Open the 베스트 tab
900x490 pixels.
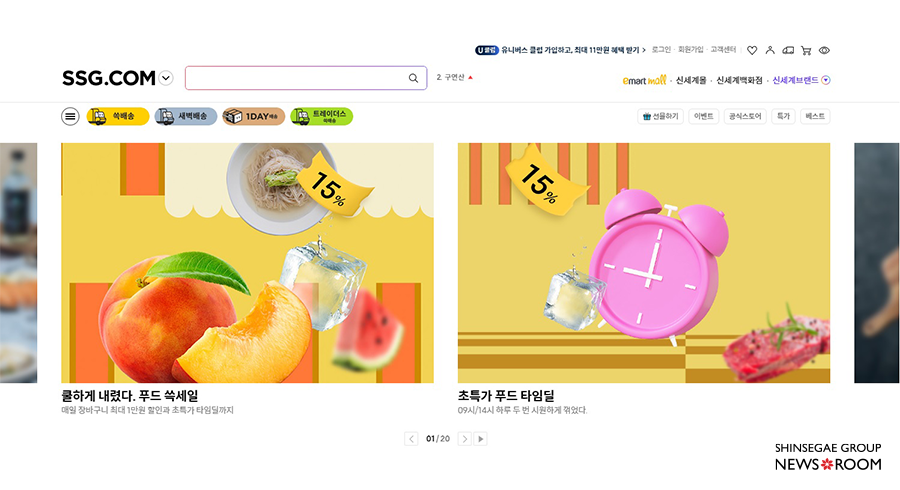[x=815, y=116]
